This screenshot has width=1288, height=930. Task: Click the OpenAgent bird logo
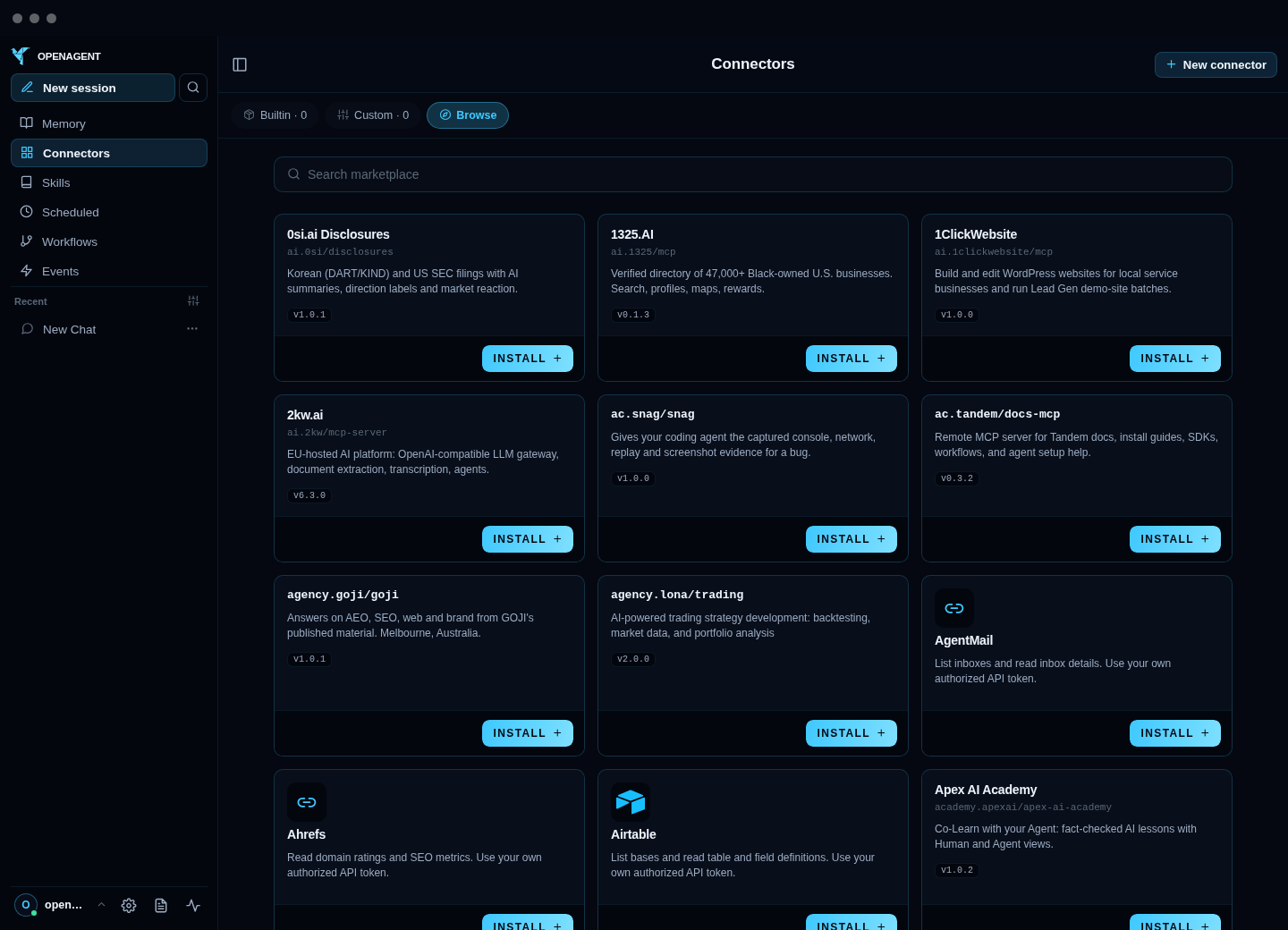pyautogui.click(x=21, y=55)
